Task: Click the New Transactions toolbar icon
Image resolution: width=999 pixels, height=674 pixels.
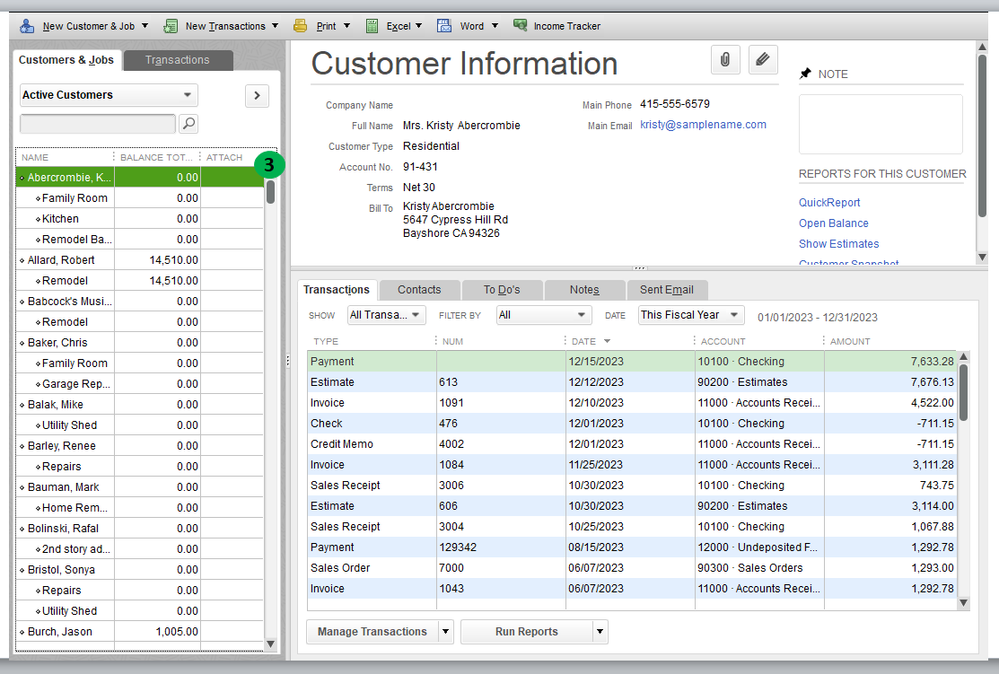Action: tap(171, 25)
